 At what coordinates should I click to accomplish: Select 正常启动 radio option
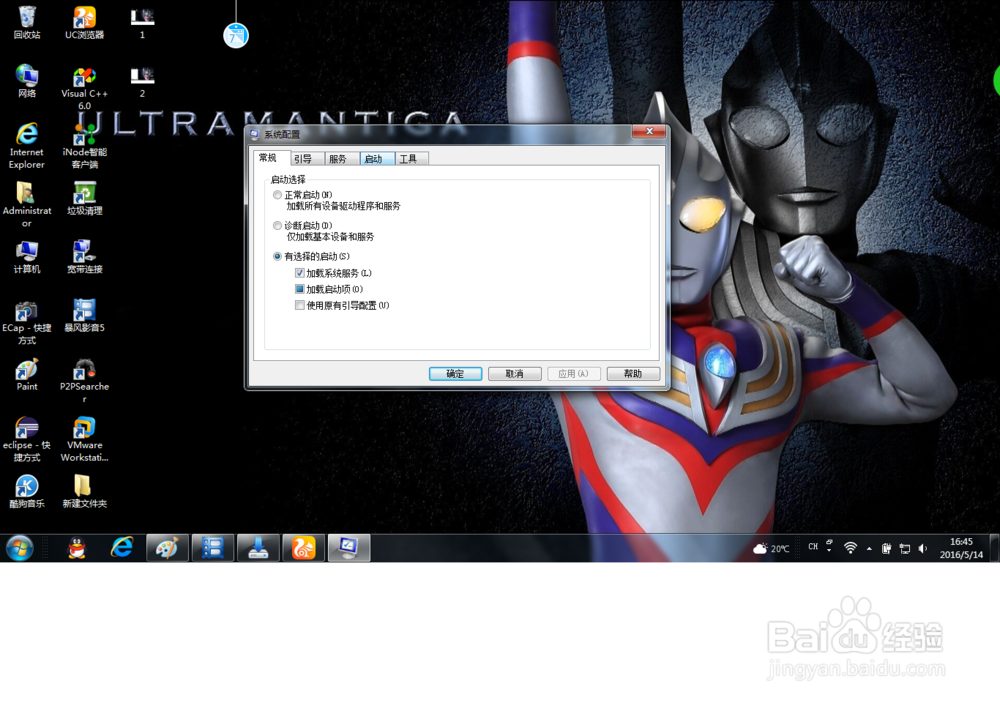pyautogui.click(x=277, y=195)
